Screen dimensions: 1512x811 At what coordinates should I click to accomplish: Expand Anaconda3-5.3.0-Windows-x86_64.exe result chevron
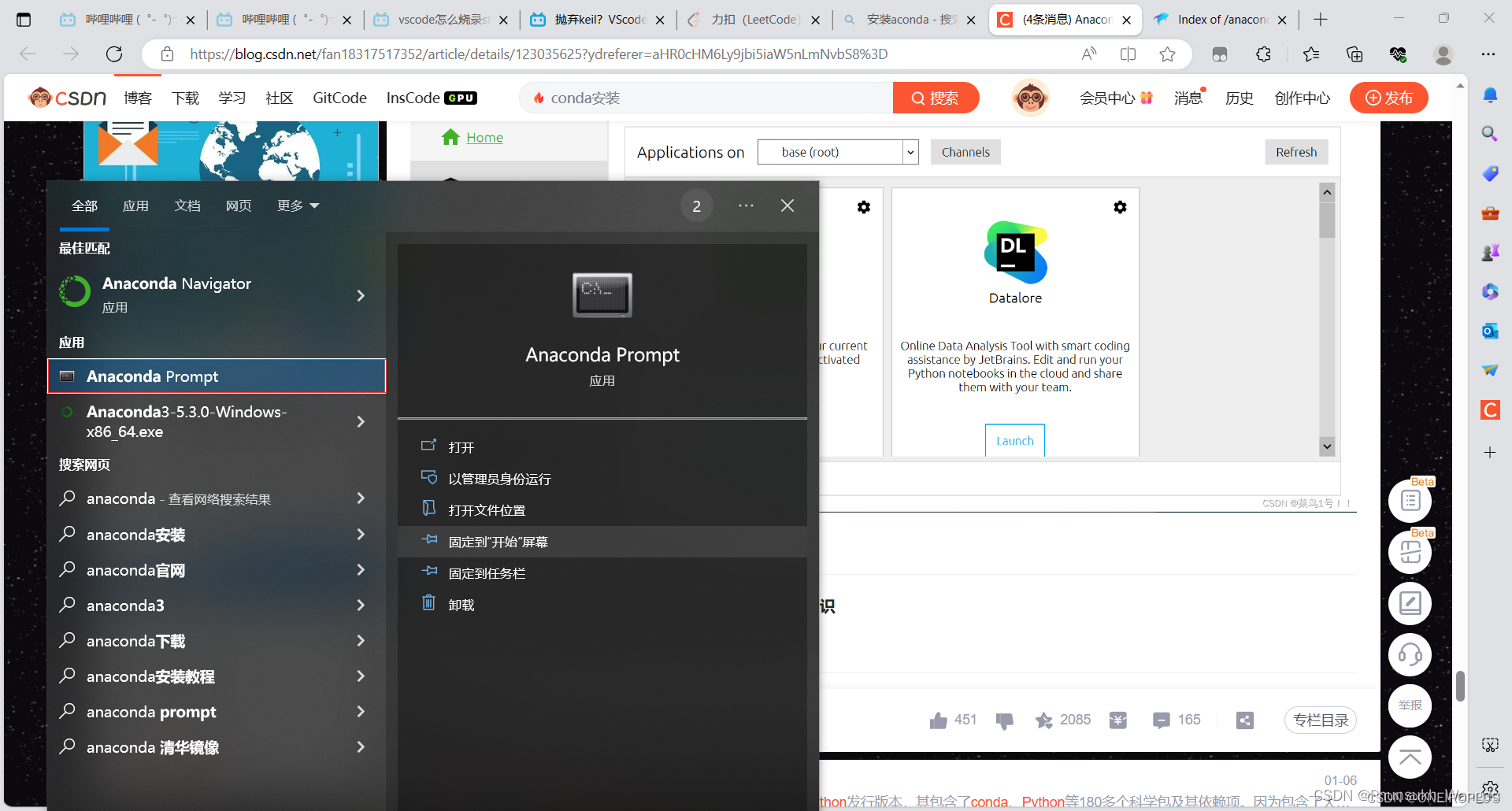pyautogui.click(x=361, y=421)
